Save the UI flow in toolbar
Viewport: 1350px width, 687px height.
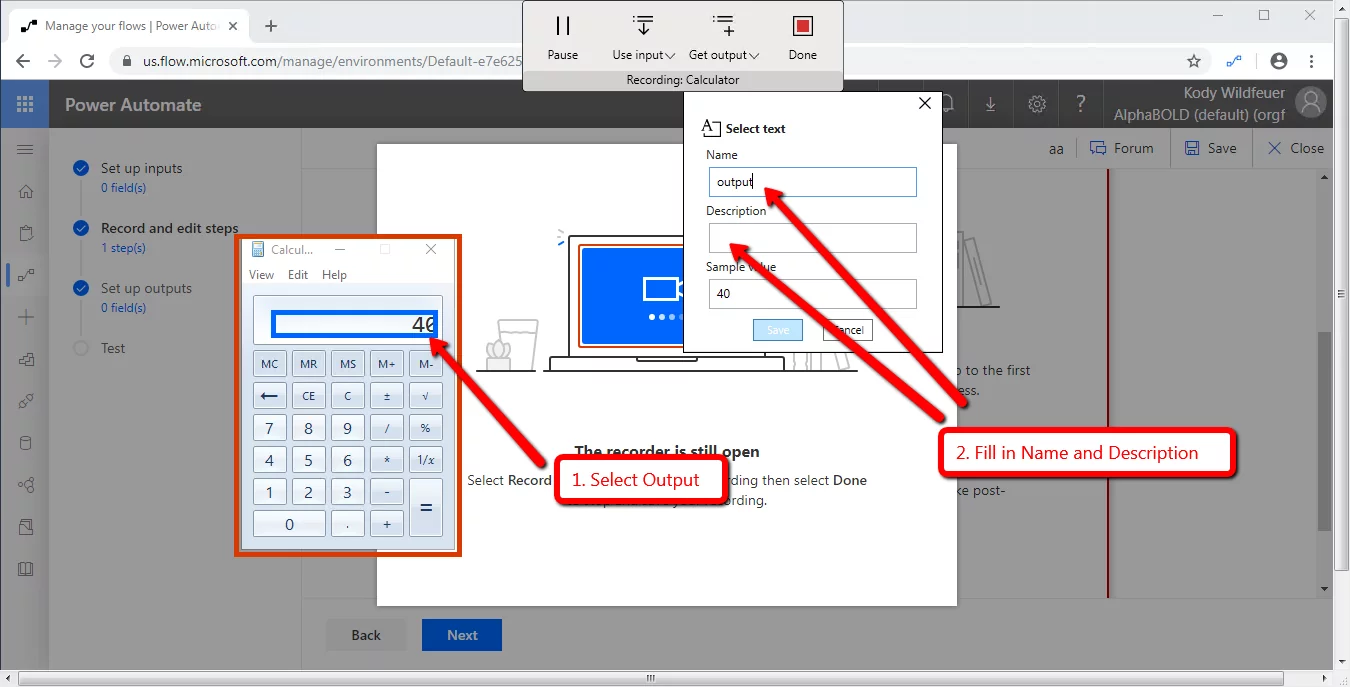click(x=1210, y=148)
